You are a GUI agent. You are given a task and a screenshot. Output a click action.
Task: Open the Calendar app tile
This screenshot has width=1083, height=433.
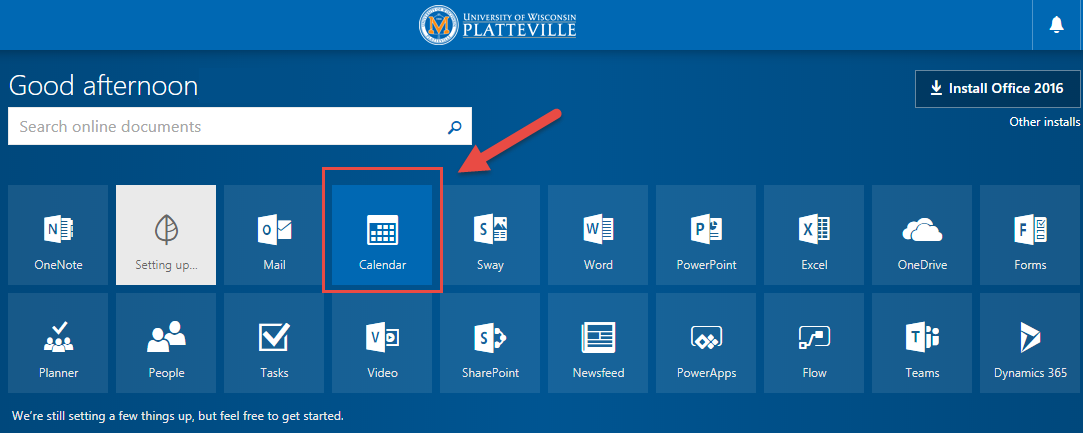coord(382,235)
